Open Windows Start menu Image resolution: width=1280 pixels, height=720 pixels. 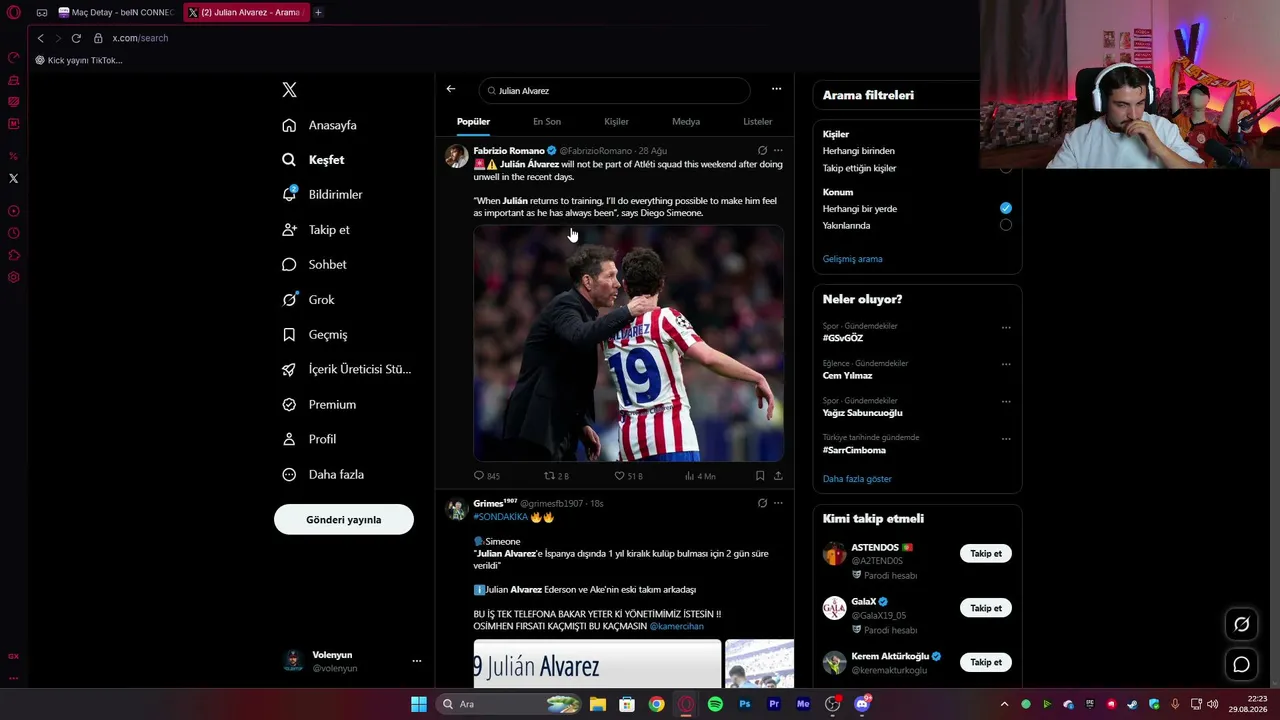pos(419,704)
